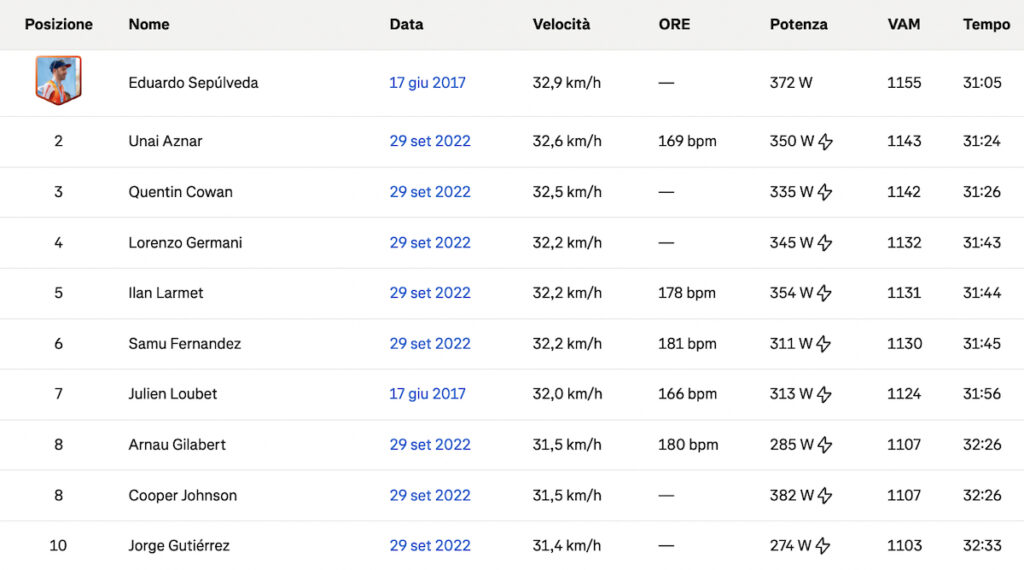Click the bolt icon beside 274 W
This screenshot has width=1024, height=570.
point(823,546)
